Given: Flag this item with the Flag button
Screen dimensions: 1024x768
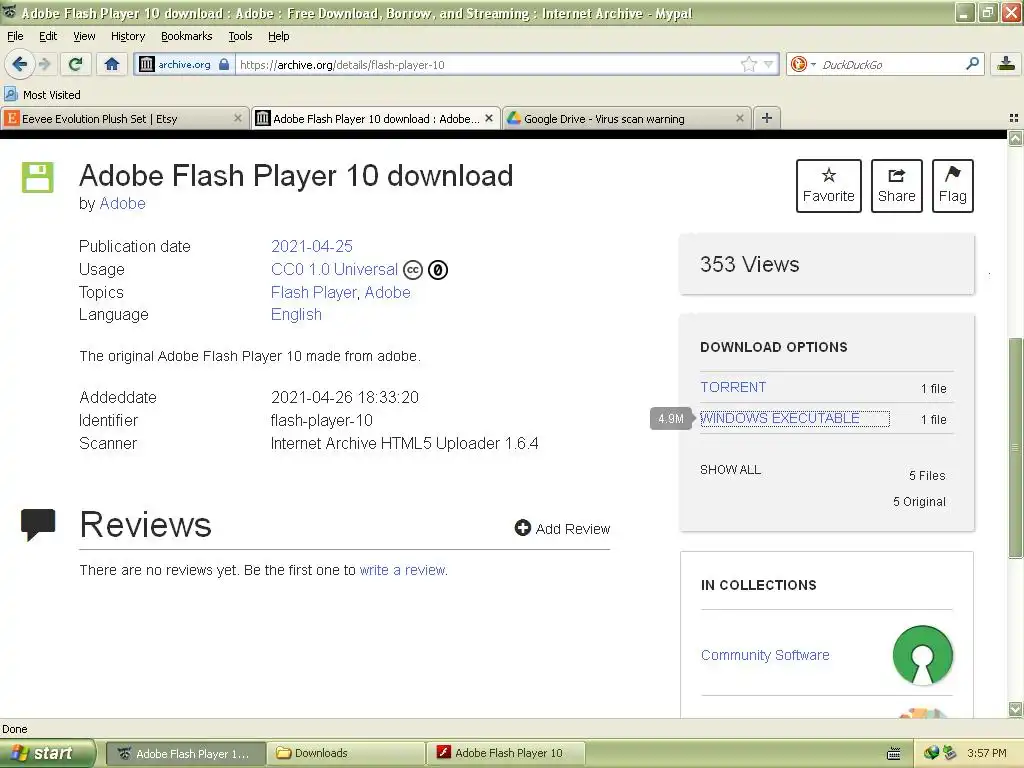Looking at the screenshot, I should click(x=952, y=185).
